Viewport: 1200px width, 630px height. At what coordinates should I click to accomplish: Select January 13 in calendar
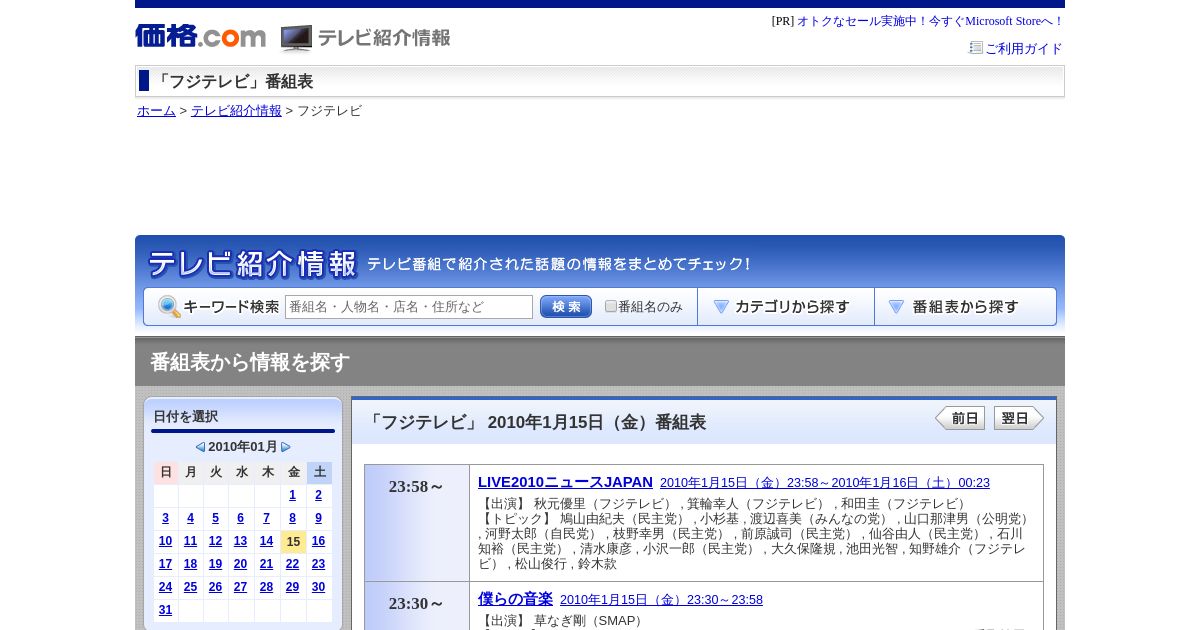tap(240, 541)
